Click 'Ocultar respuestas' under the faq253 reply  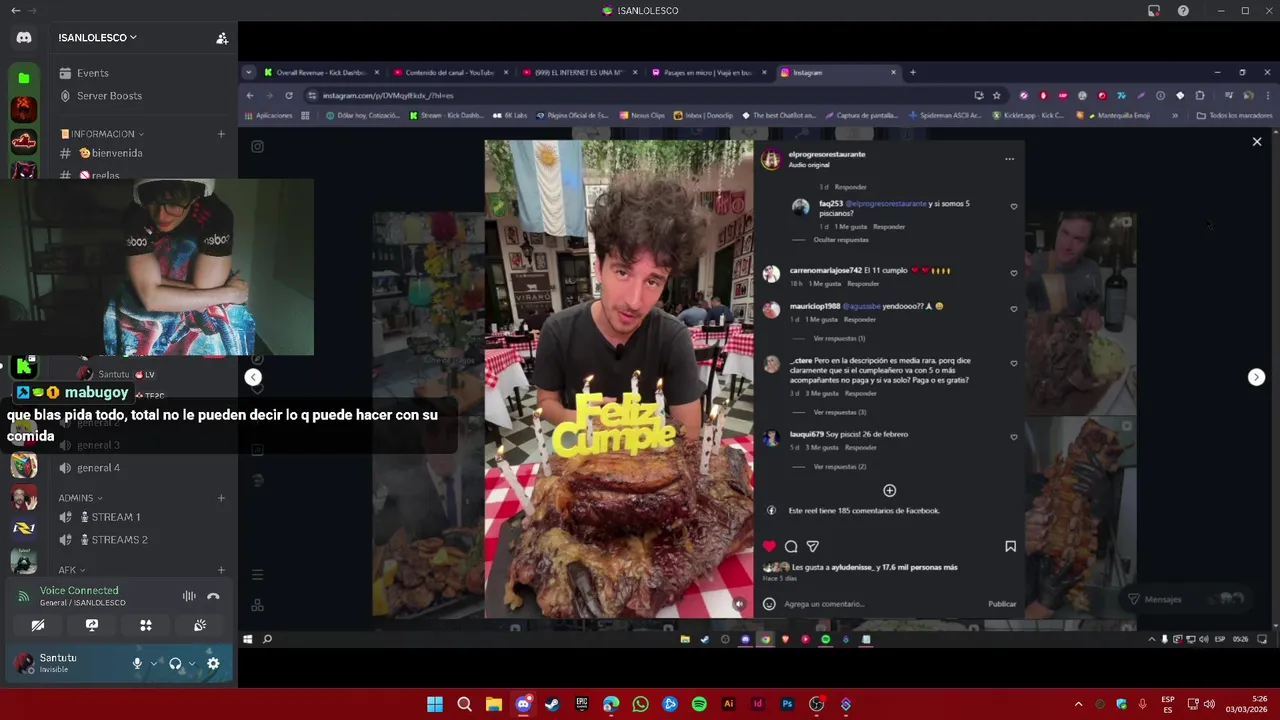click(841, 240)
